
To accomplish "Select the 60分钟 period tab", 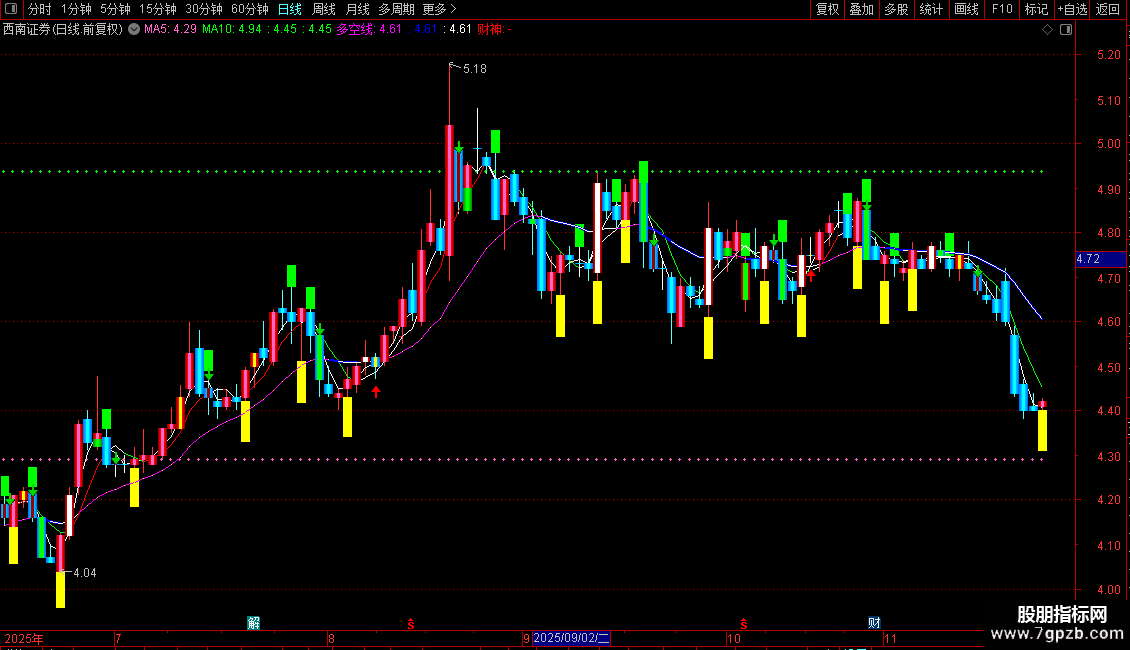I will pos(249,9).
